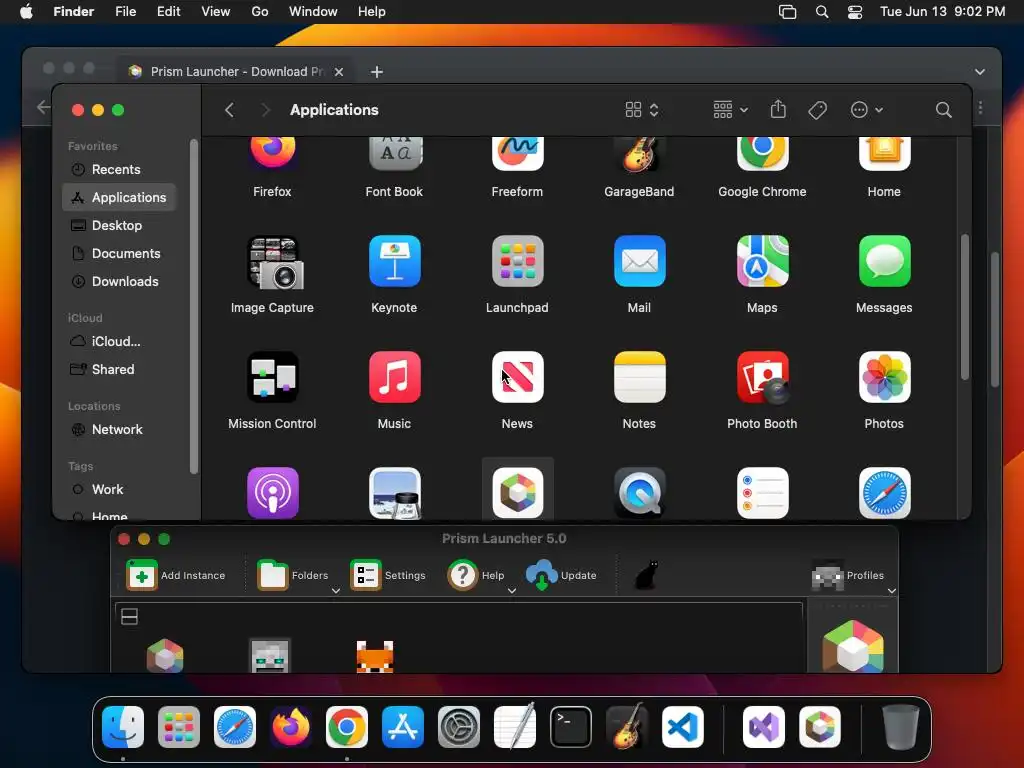The height and width of the screenshot is (768, 1024).
Task: Select the Mission Control icon
Action: [x=272, y=377]
